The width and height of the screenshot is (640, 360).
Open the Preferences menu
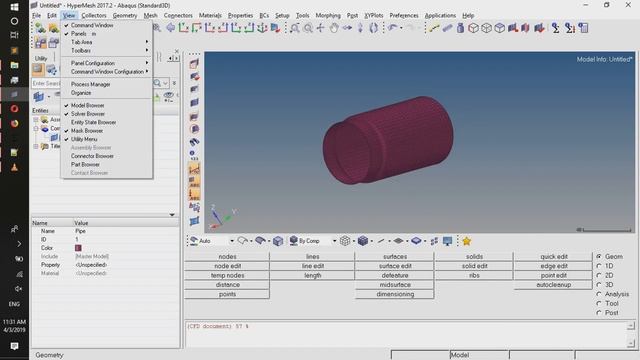click(404, 16)
